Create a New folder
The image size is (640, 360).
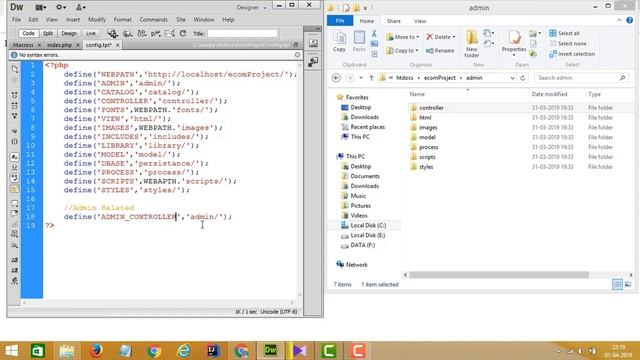click(471, 44)
